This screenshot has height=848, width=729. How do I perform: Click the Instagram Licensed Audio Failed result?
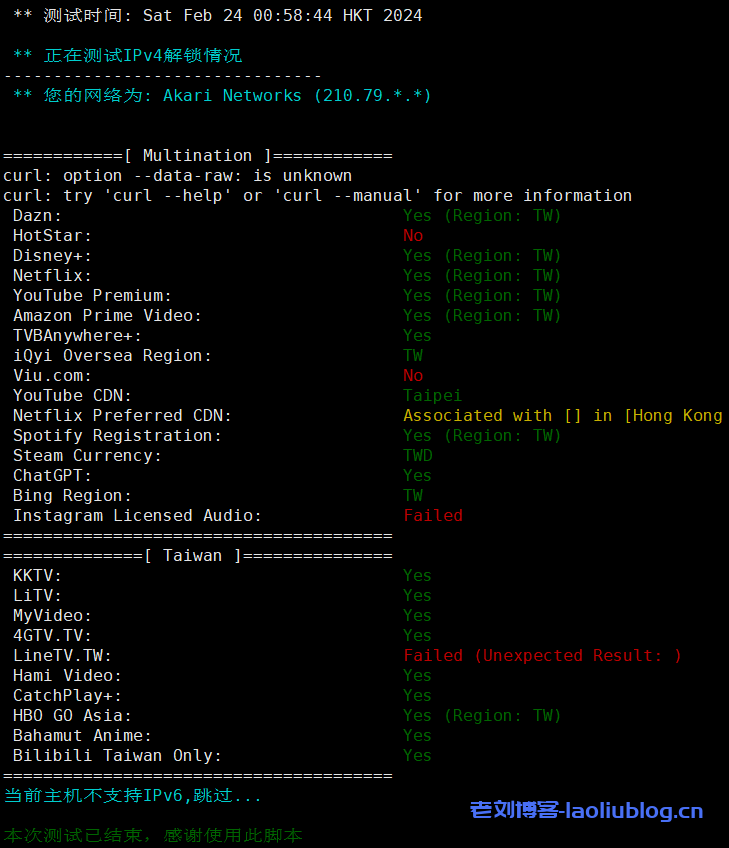click(x=433, y=516)
